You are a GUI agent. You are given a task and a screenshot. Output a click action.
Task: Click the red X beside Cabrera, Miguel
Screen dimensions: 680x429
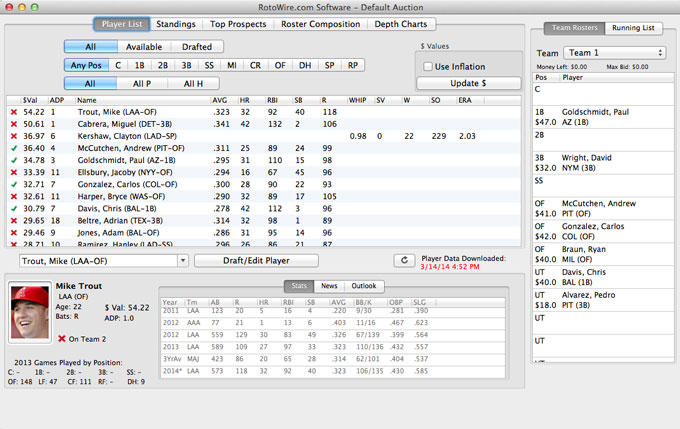(x=14, y=124)
